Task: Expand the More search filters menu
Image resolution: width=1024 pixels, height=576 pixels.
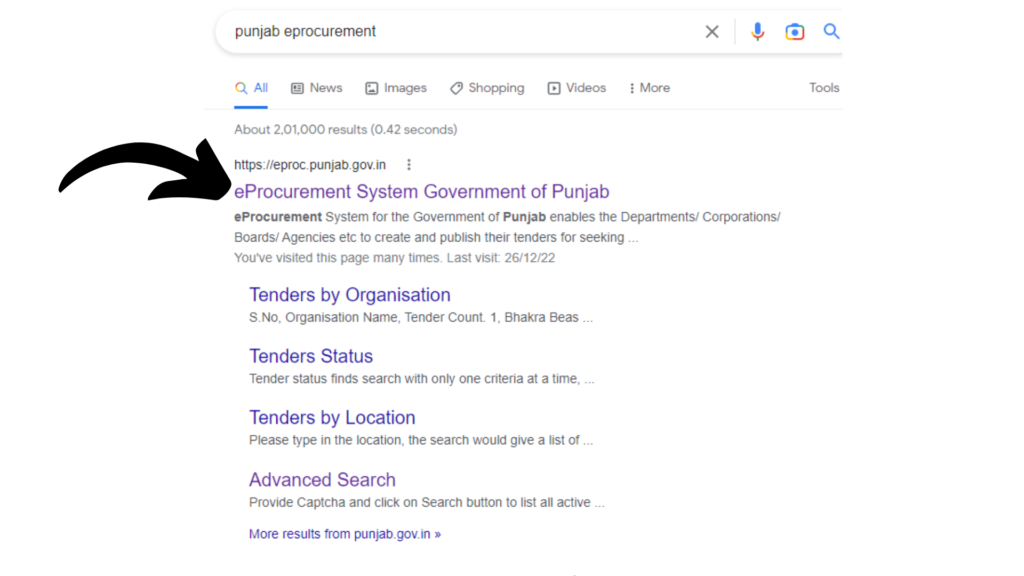Action: click(x=649, y=88)
